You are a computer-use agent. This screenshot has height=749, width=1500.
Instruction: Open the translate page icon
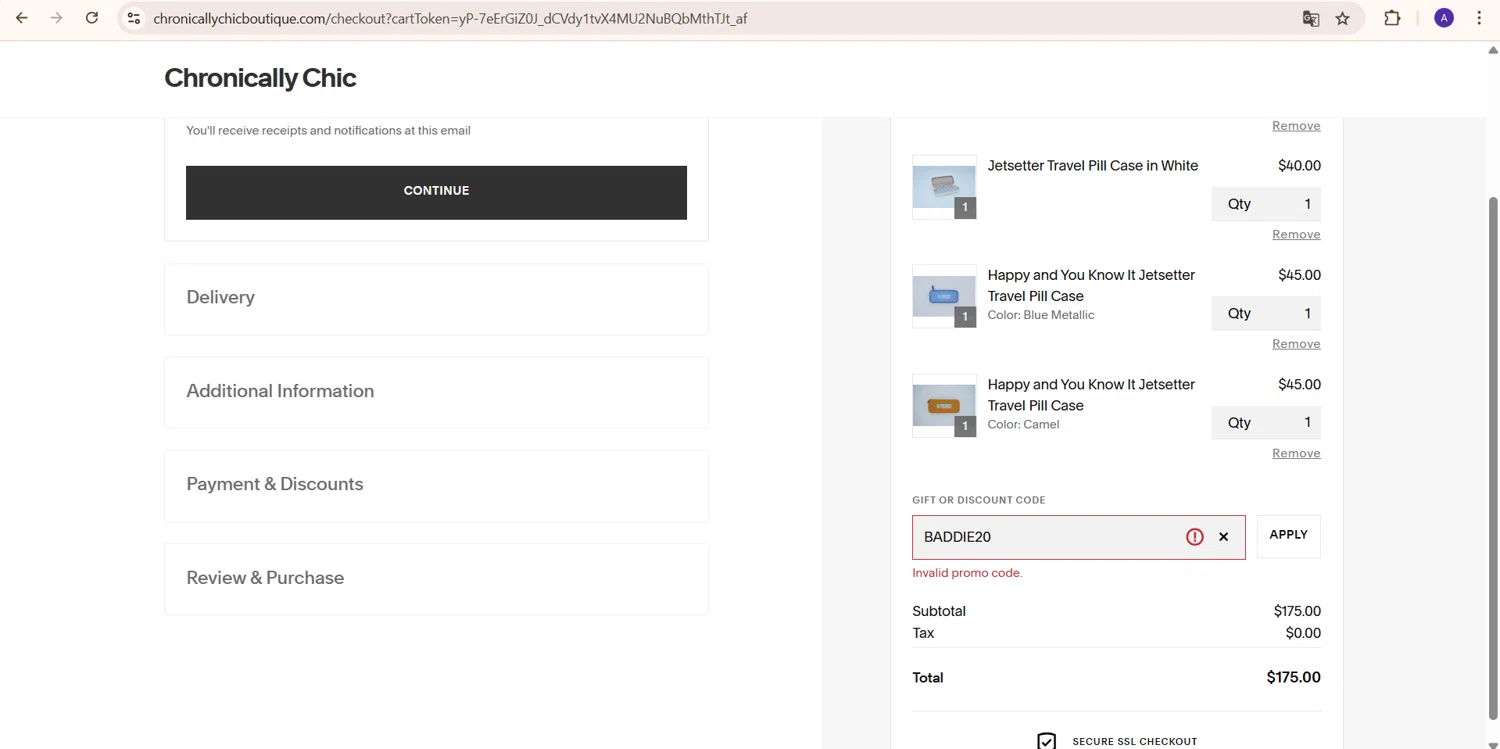tap(1310, 18)
